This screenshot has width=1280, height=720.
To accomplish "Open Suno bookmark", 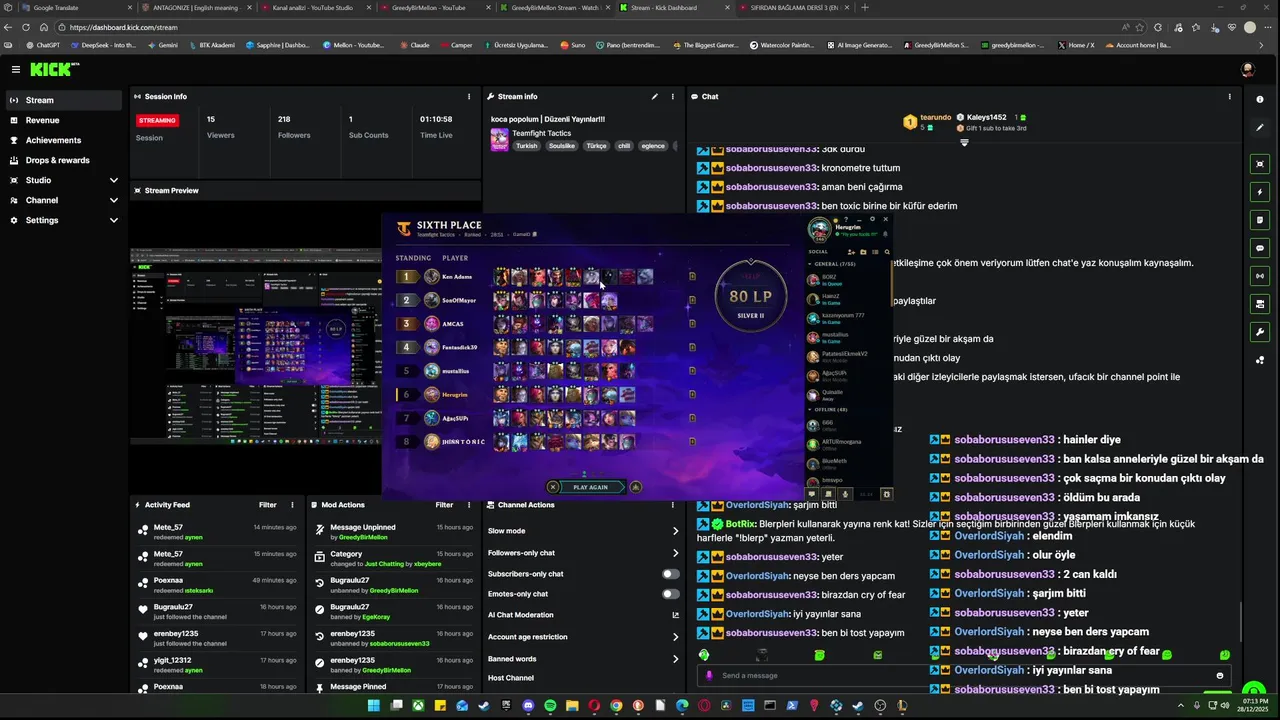I will point(572,45).
